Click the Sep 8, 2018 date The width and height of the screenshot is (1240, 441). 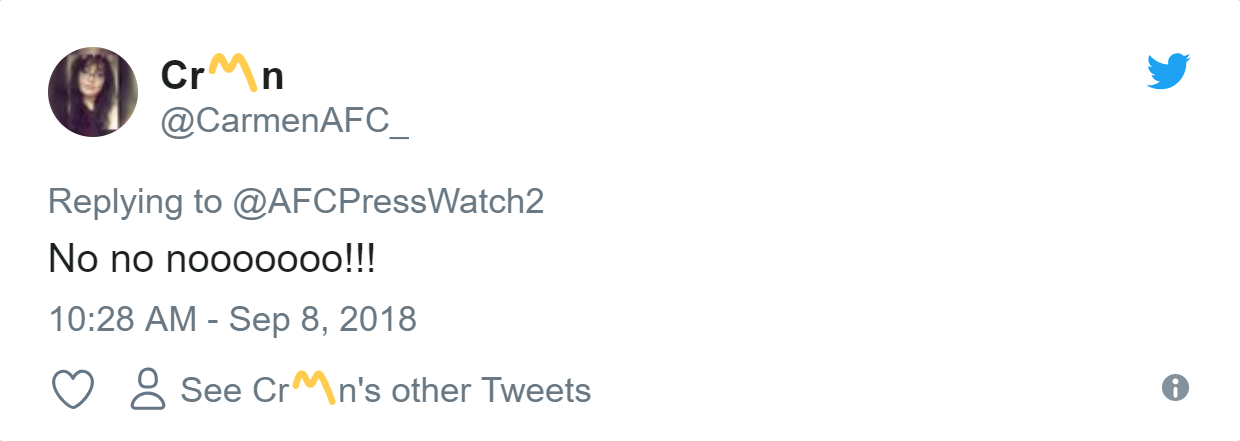click(323, 319)
